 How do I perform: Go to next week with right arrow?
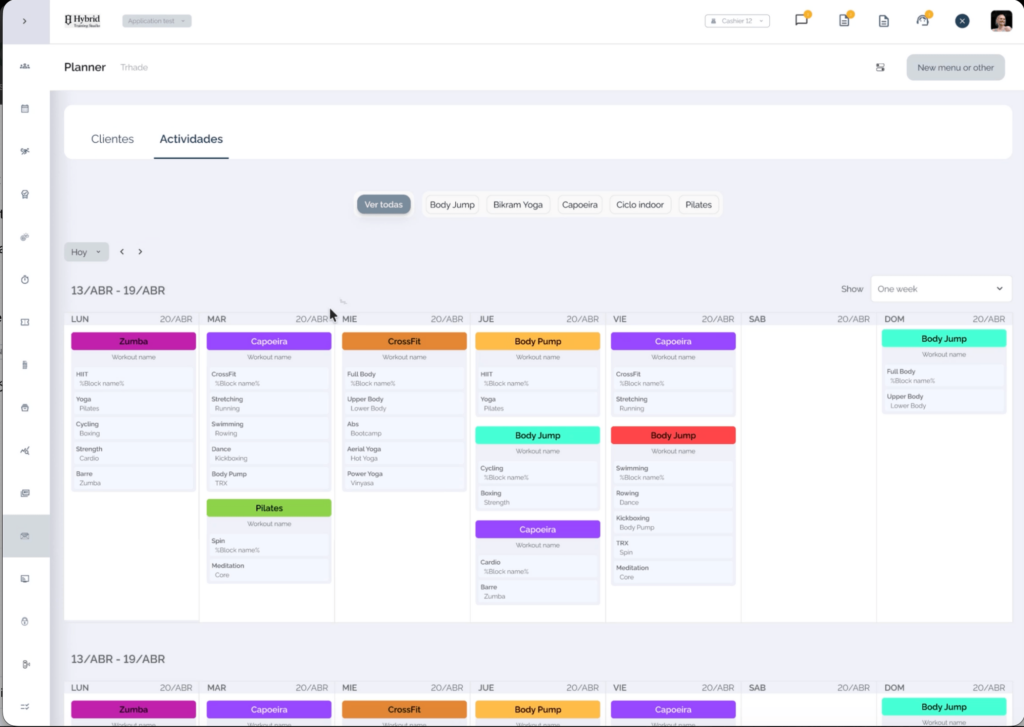coord(140,251)
